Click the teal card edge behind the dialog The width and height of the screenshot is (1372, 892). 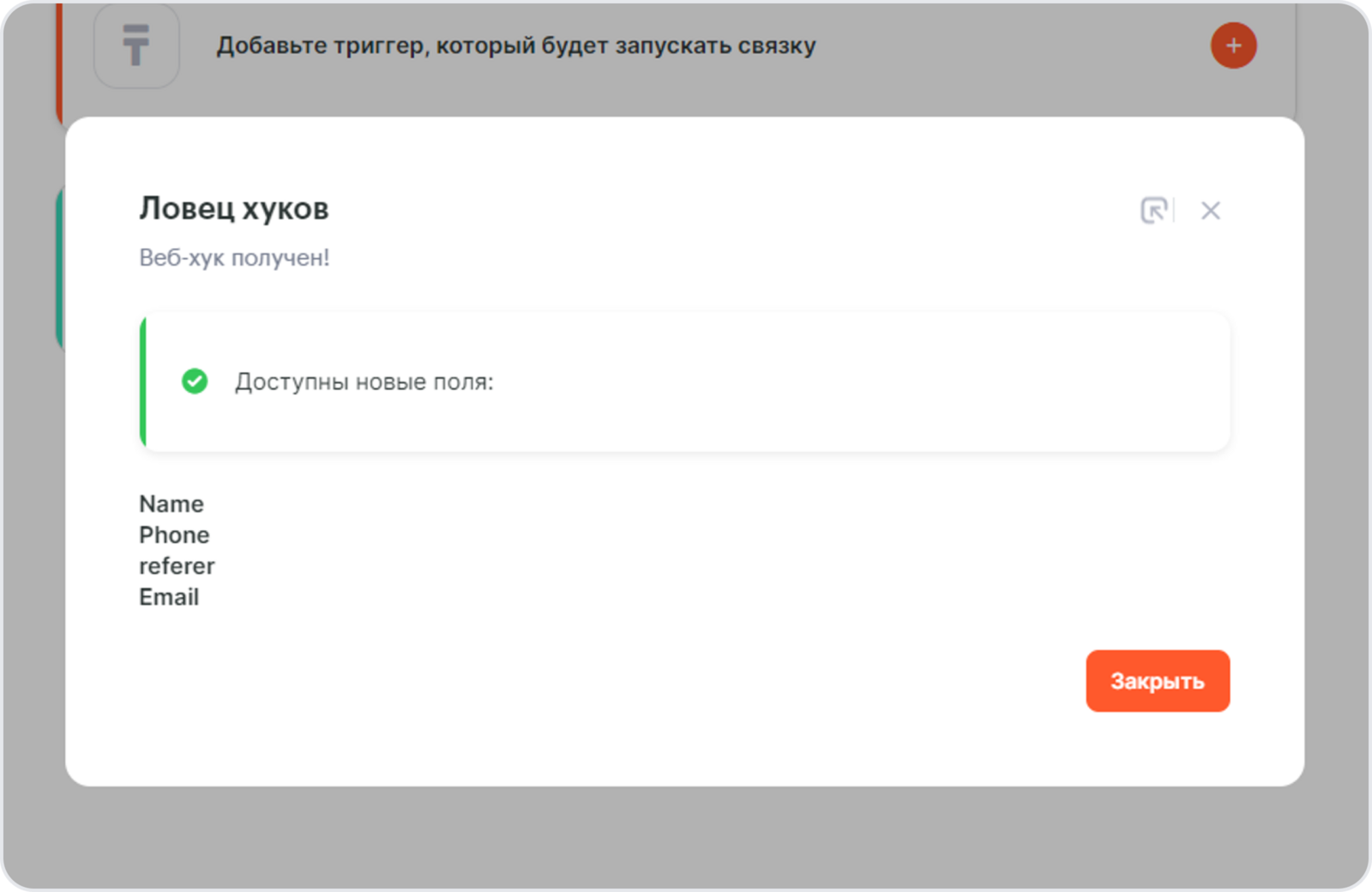coord(59,266)
